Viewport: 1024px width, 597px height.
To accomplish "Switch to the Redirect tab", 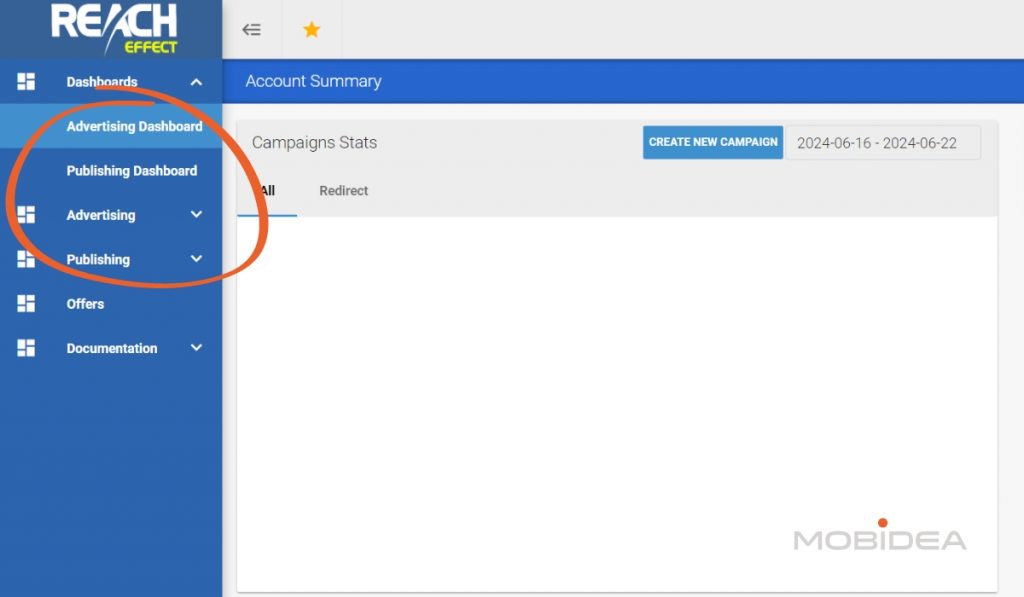I will click(x=344, y=191).
